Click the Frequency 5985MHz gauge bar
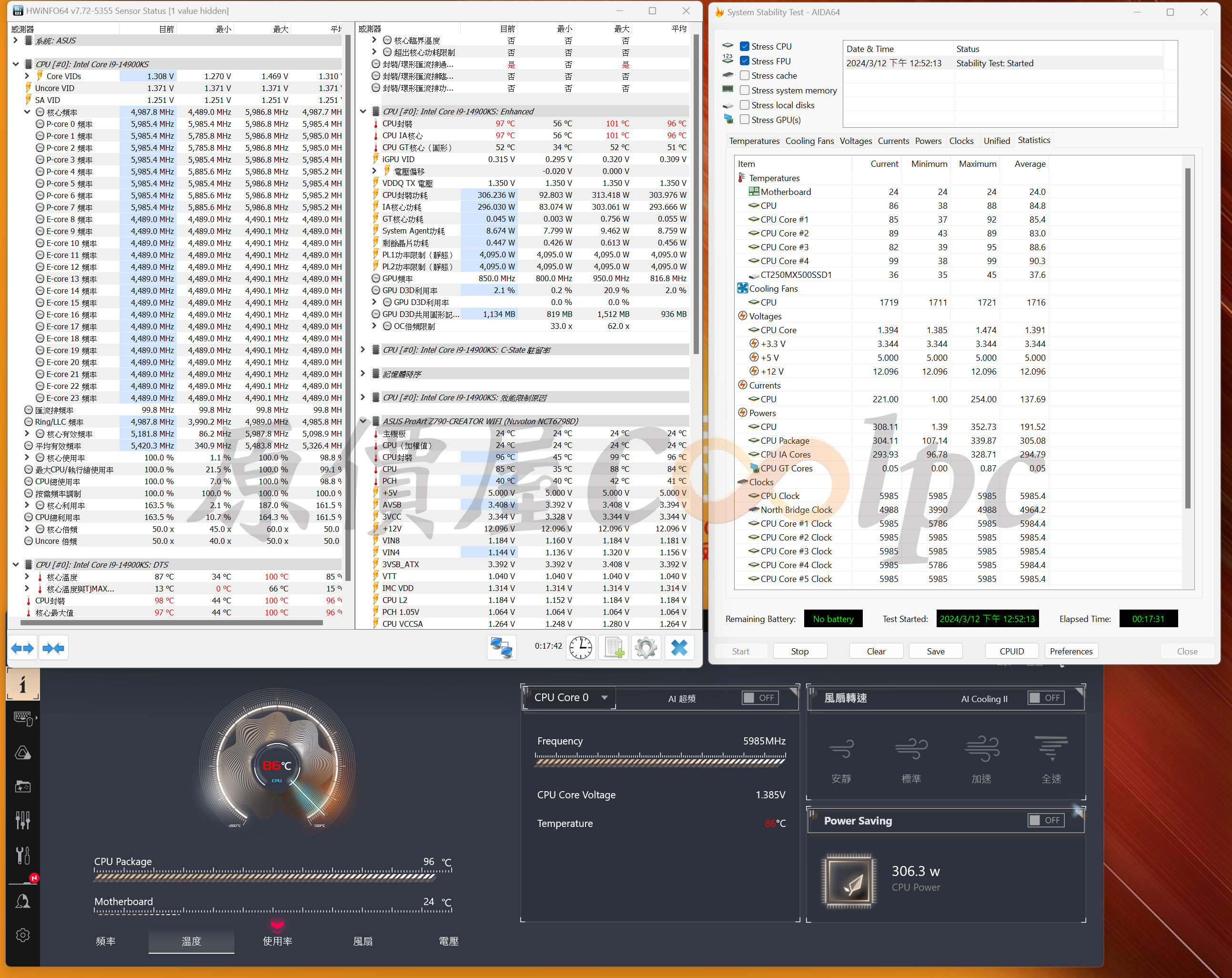This screenshot has width=1232, height=978. [661, 759]
